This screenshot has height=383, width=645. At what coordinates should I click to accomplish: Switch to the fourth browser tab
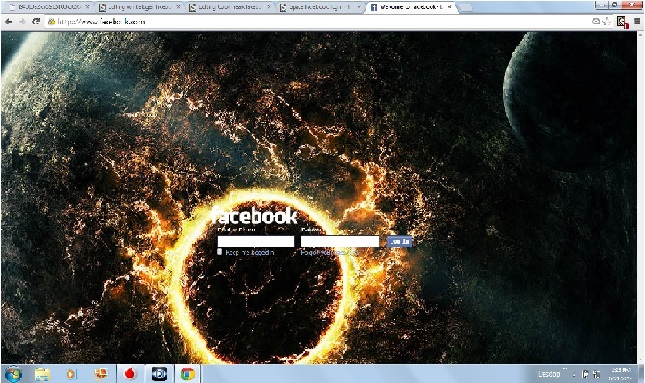click(321, 7)
